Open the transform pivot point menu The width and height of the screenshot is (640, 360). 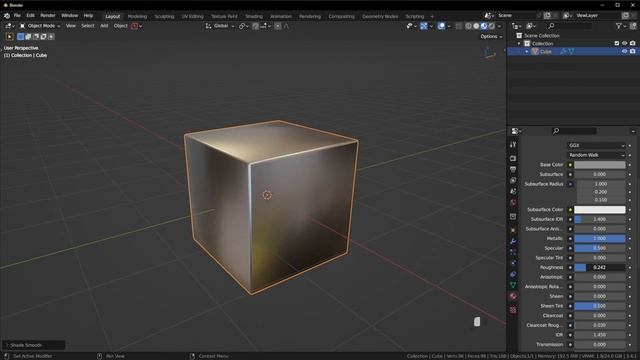coord(243,26)
